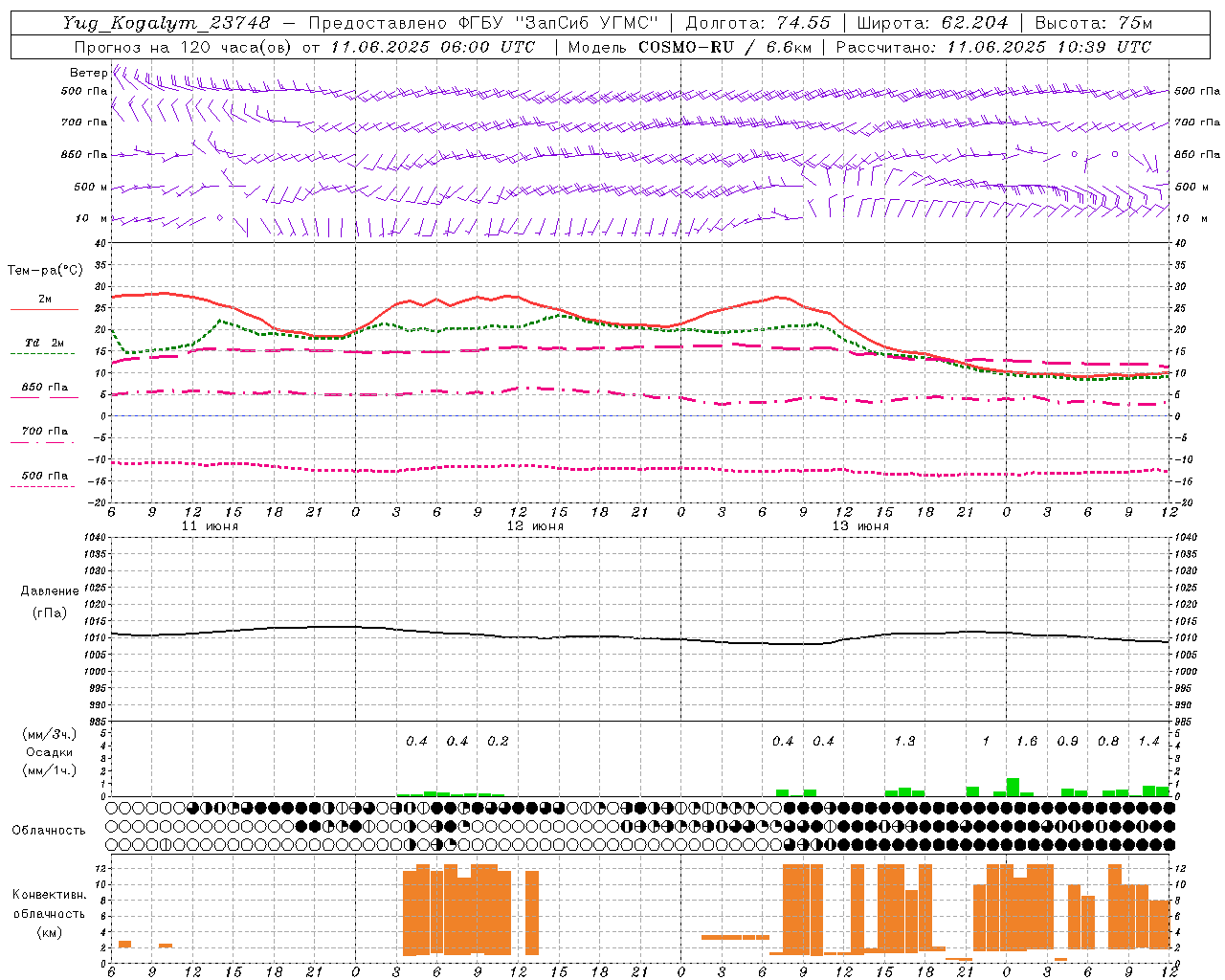Click the Долгота: 74.55 header value

(x=758, y=23)
